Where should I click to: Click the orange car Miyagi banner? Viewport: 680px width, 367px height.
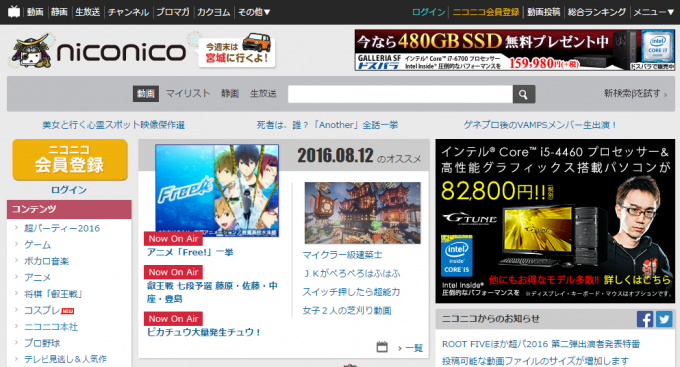coord(237,50)
